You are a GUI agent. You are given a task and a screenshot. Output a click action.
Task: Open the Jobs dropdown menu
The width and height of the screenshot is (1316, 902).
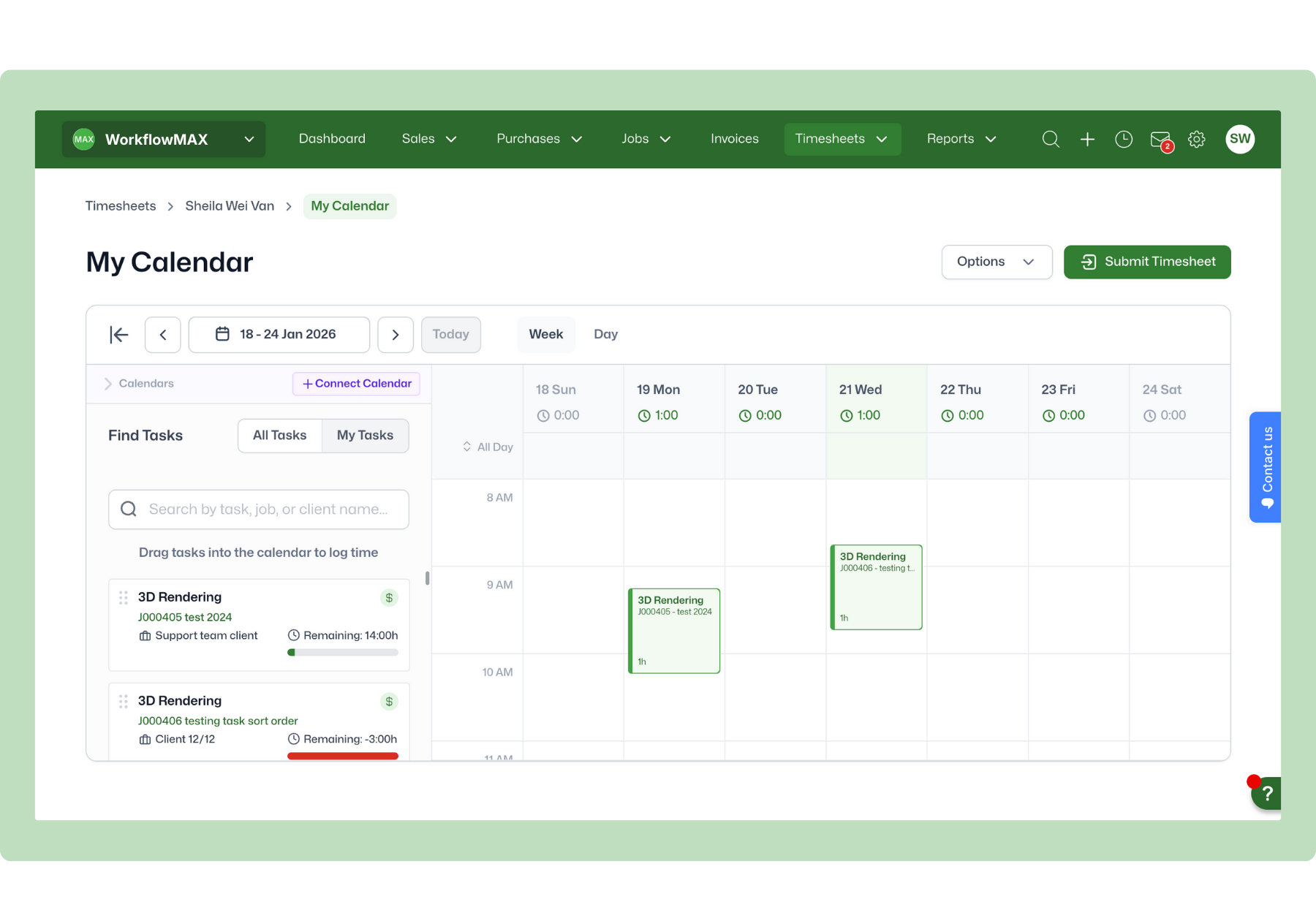tap(646, 139)
